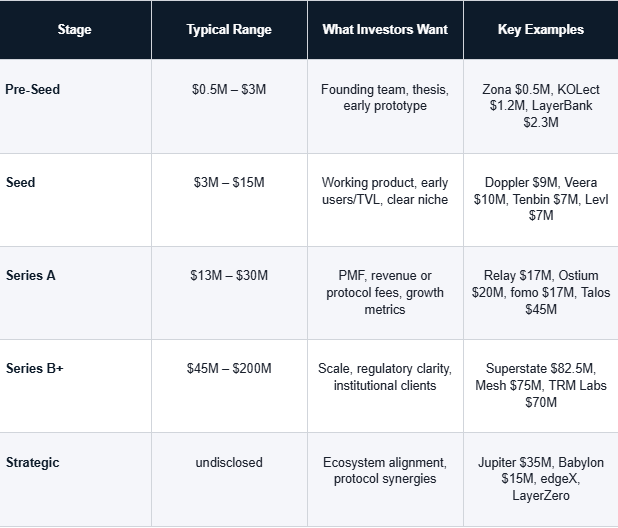Viewport: 618px width, 528px height.
Task: Select the Series A stage cell
Action: (x=75, y=293)
